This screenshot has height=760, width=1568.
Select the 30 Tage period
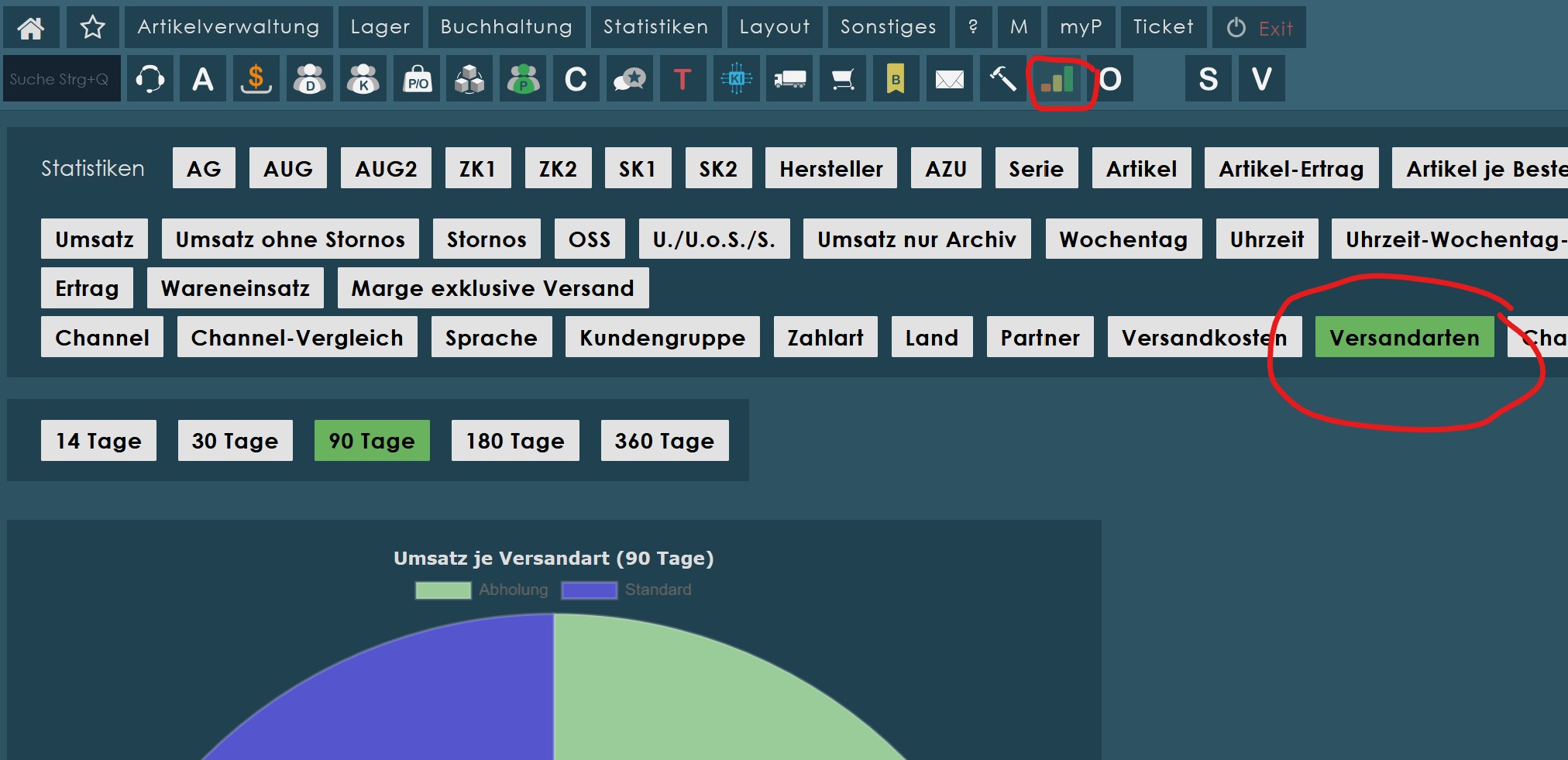pyautogui.click(x=235, y=440)
